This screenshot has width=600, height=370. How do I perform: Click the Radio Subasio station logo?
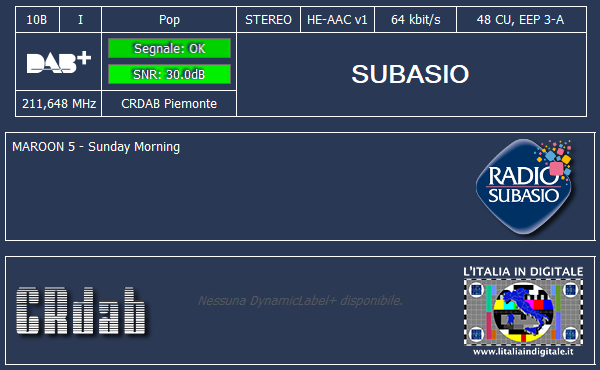[524, 186]
